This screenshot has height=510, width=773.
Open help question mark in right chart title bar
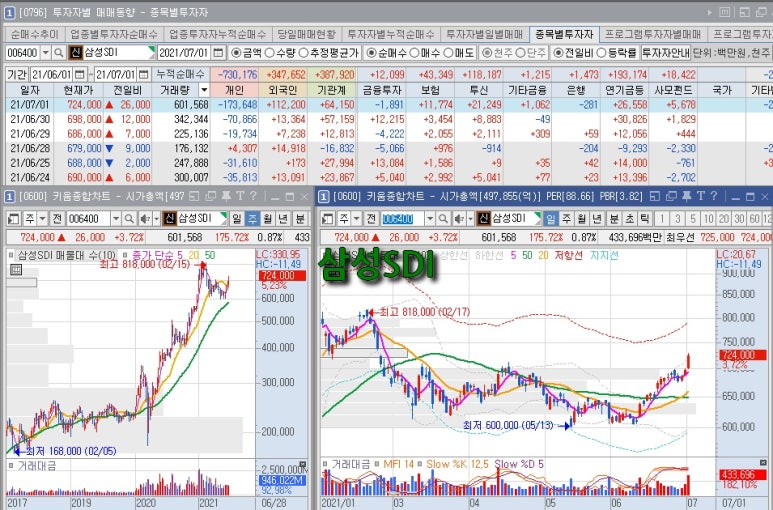[x=713, y=197]
